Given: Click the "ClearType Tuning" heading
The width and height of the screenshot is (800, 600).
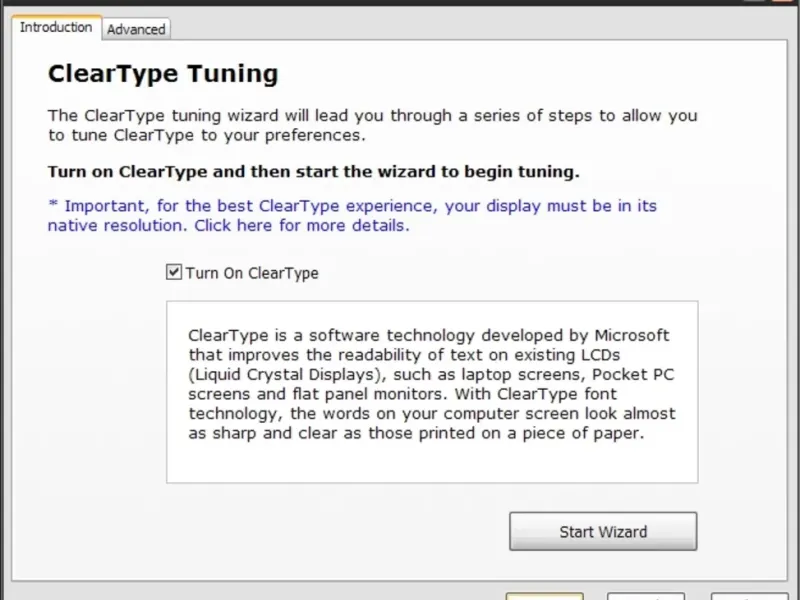Looking at the screenshot, I should pyautogui.click(x=163, y=74).
